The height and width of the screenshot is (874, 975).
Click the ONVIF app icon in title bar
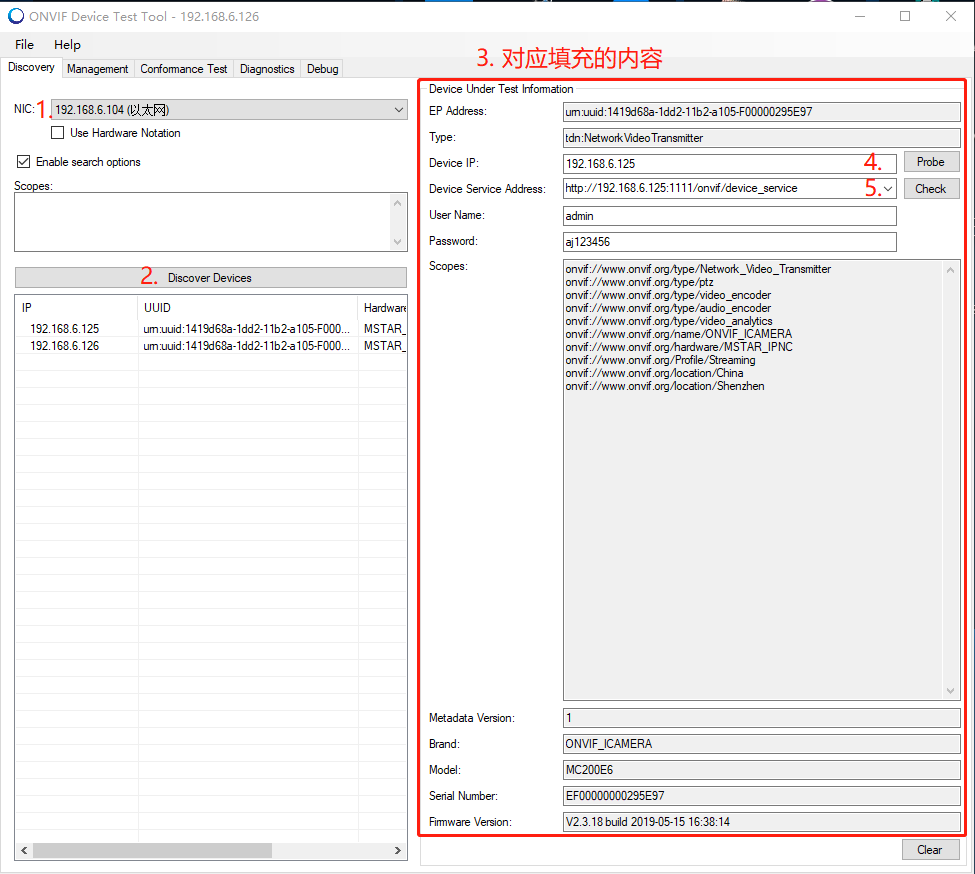16,16
